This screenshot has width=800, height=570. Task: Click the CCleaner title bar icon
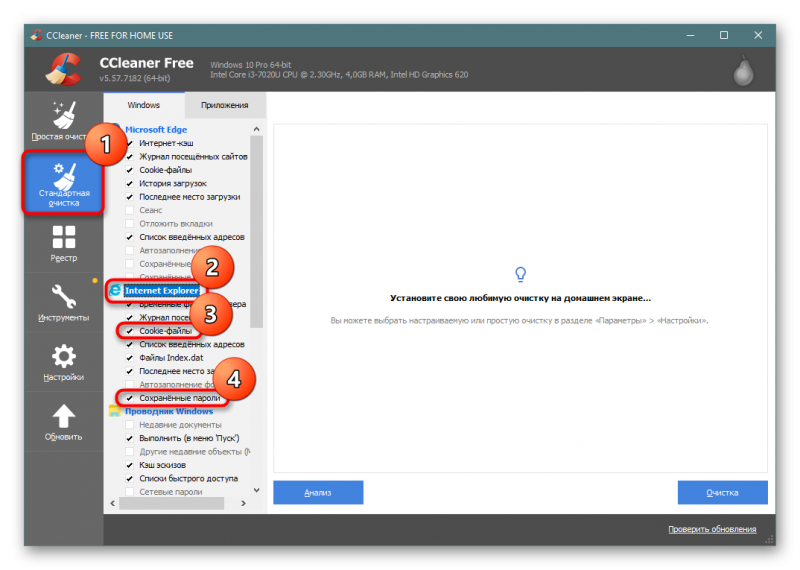(x=36, y=35)
